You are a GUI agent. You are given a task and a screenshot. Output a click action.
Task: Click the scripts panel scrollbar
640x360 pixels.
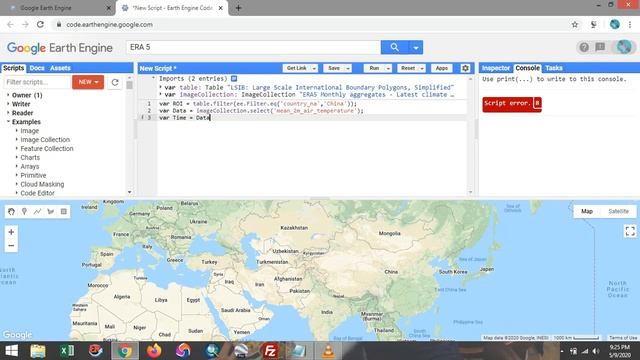pyautogui.click(x=129, y=85)
